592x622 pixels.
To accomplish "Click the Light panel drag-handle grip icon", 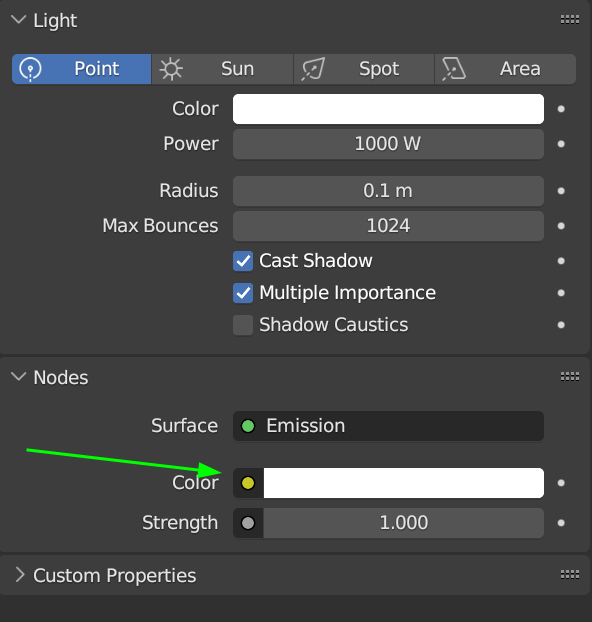I will click(570, 19).
